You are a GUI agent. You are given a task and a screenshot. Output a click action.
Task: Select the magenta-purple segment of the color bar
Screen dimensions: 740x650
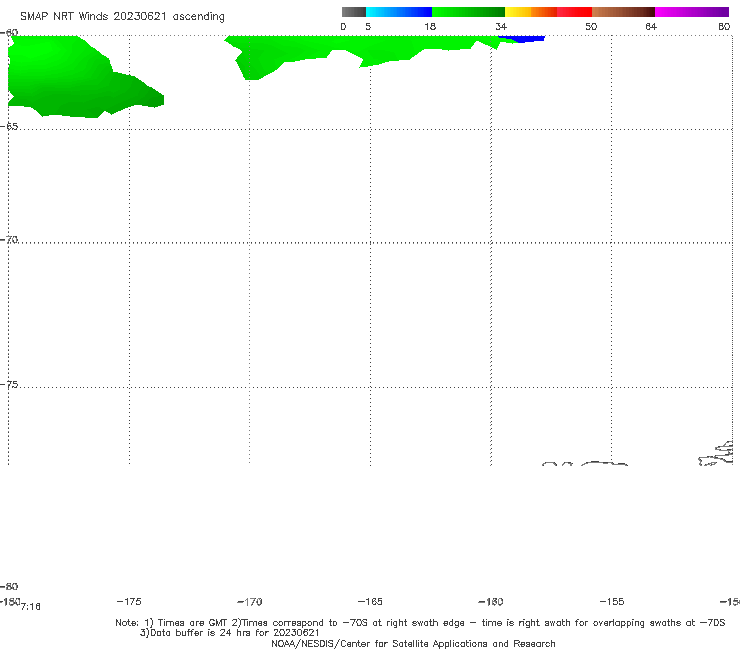(x=692, y=12)
